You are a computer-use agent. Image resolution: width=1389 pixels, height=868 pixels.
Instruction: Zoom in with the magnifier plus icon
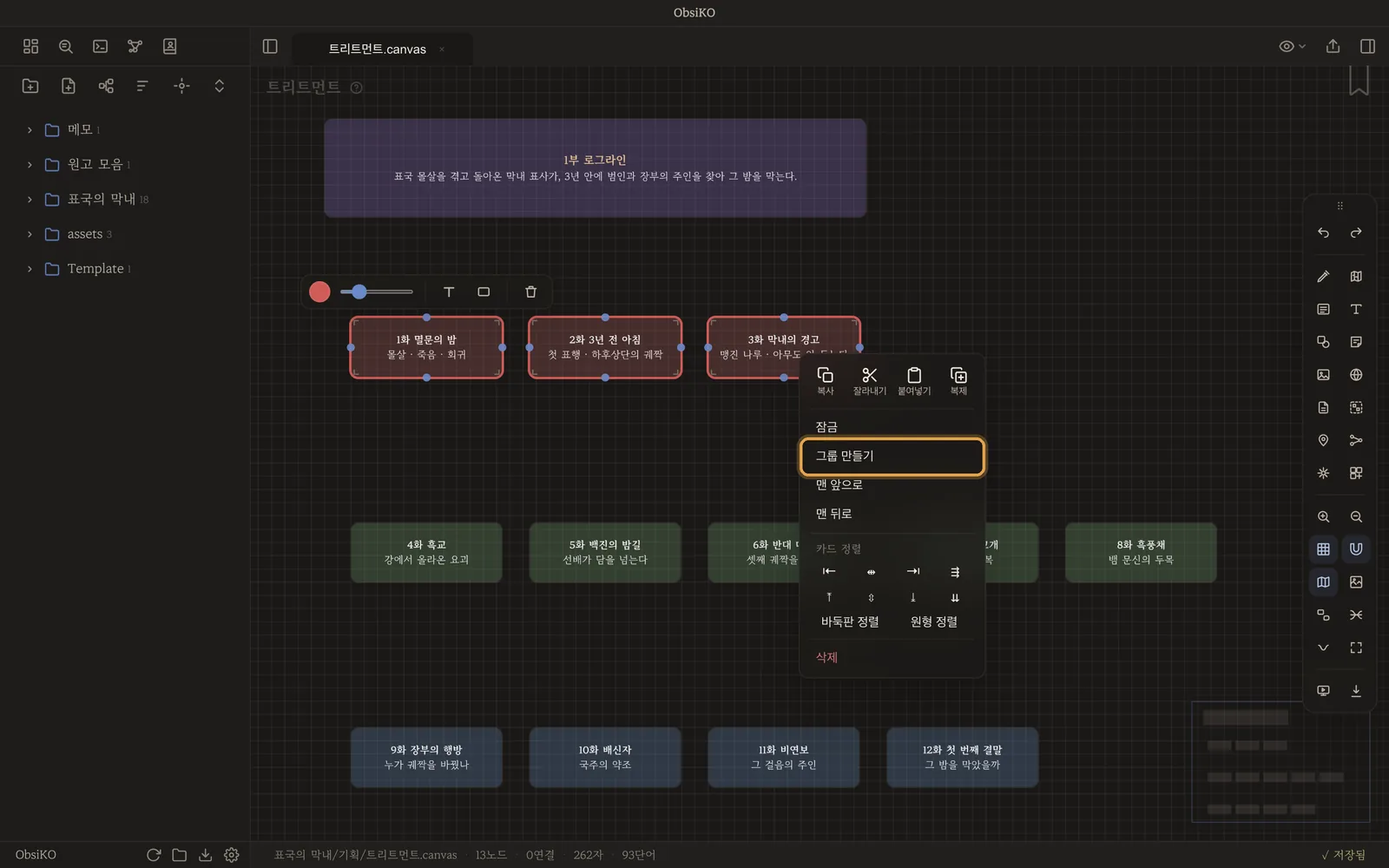(1323, 516)
